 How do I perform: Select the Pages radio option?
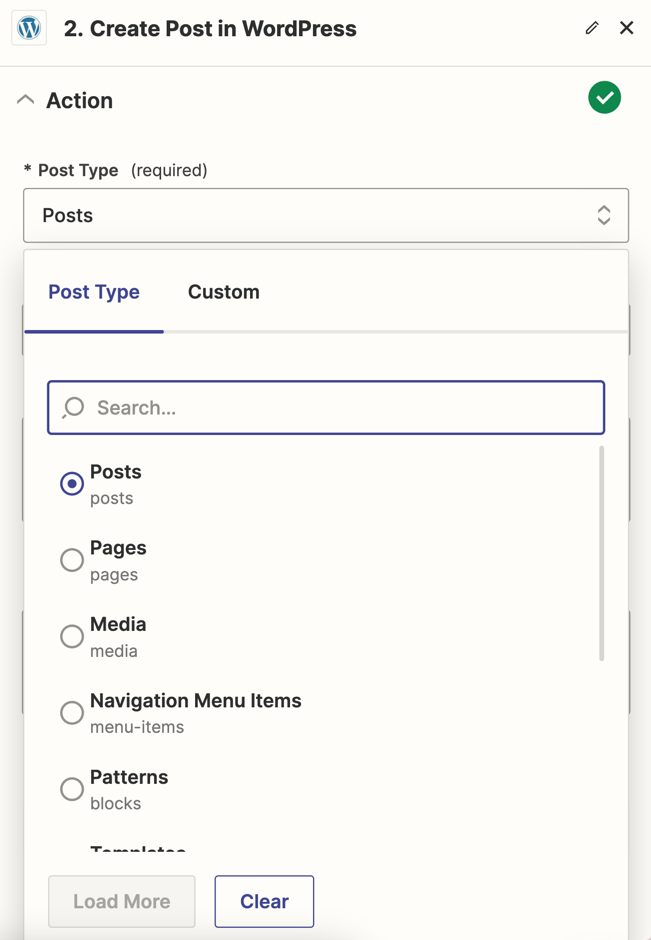pyautogui.click(x=72, y=560)
